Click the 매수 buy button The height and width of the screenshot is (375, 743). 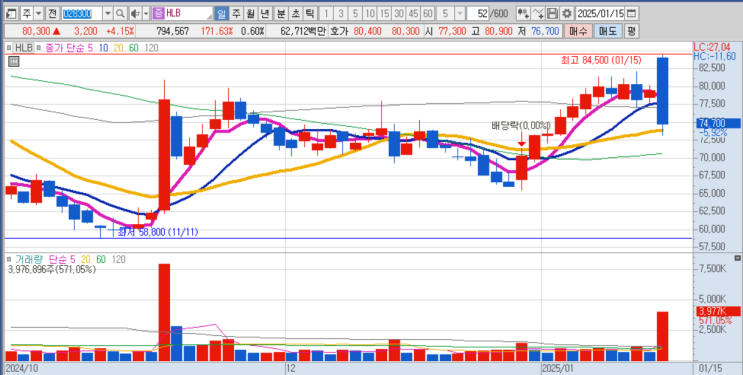tap(578, 32)
